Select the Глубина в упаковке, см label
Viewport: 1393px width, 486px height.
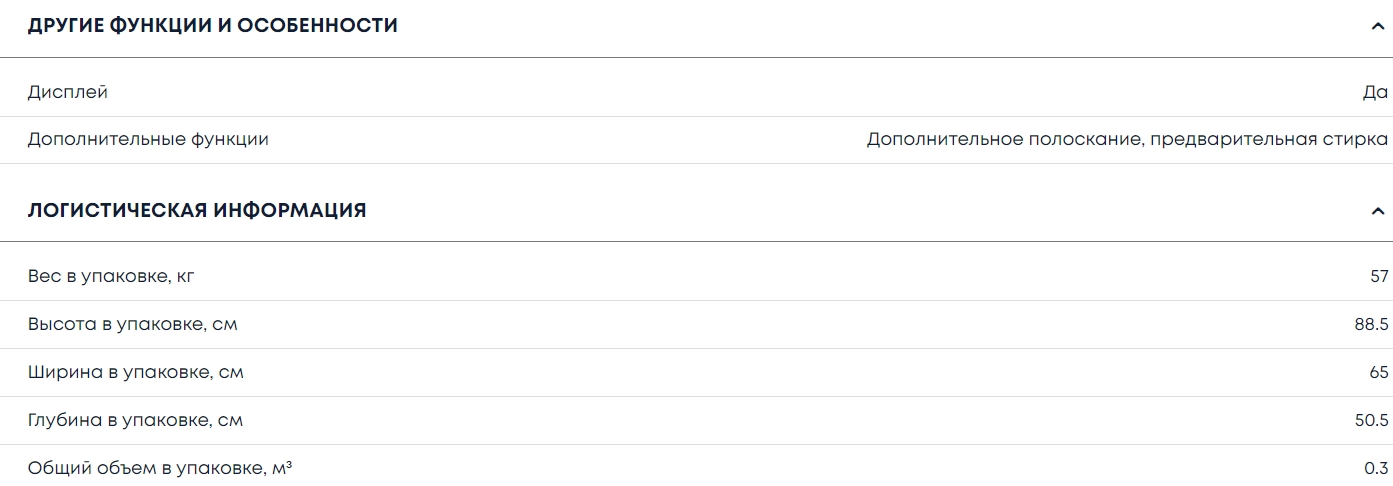pos(136,420)
